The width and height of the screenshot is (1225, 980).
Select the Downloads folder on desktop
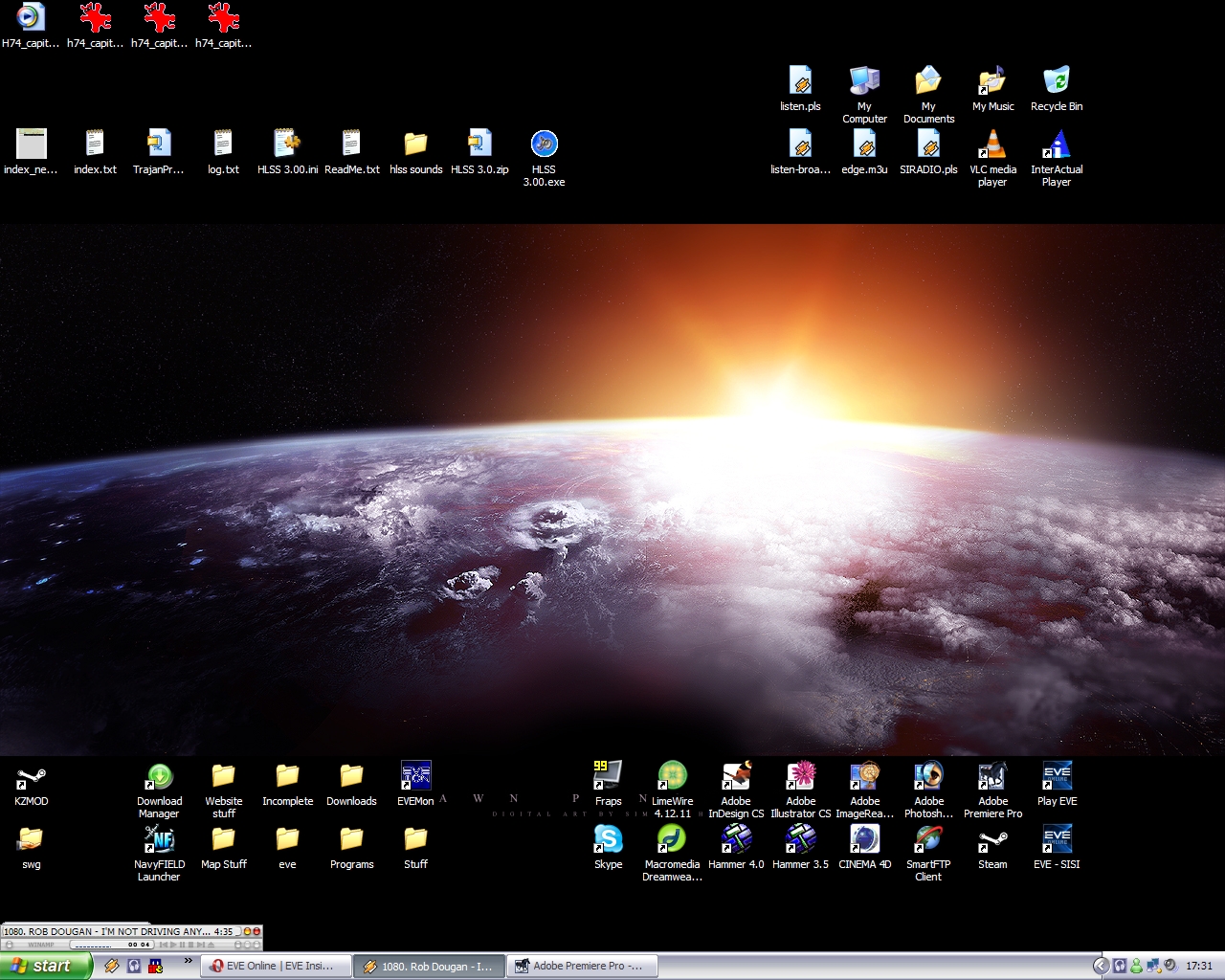pos(351,776)
